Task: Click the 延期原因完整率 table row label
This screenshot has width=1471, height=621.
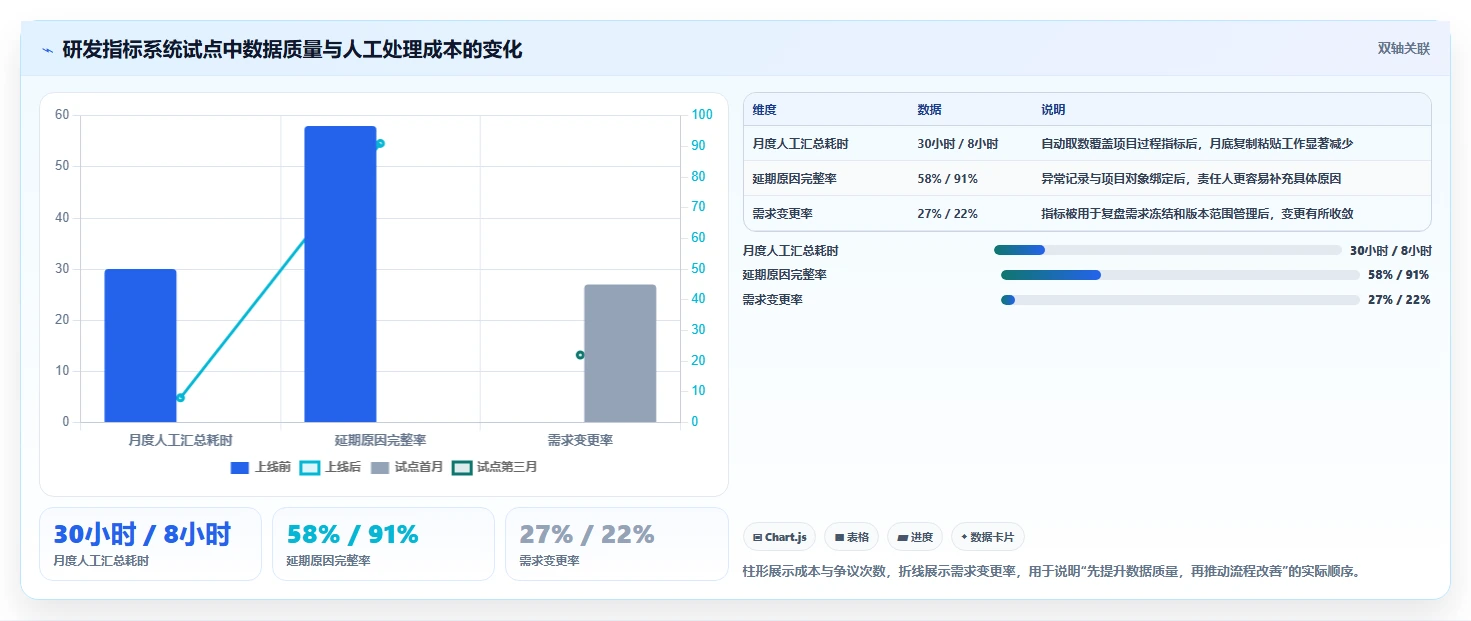Action: (794, 179)
